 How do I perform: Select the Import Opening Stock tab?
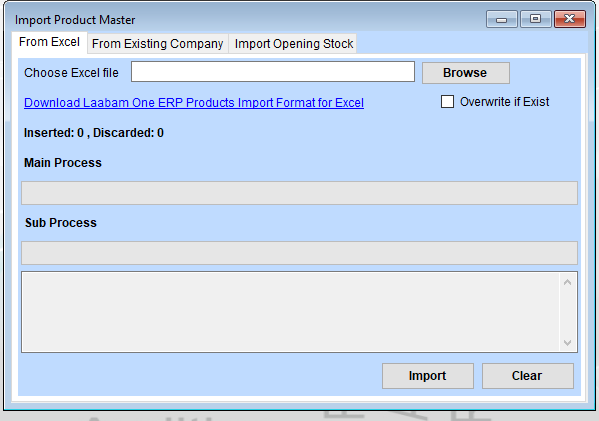293,44
